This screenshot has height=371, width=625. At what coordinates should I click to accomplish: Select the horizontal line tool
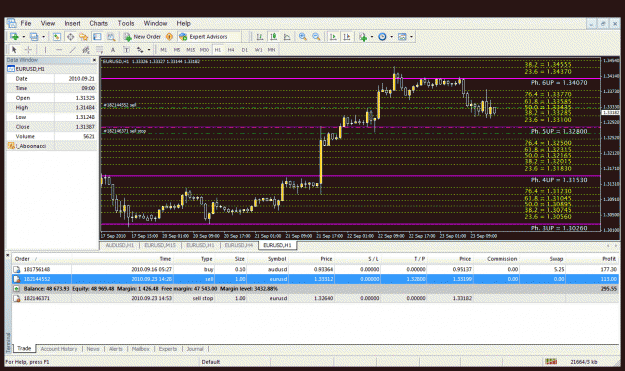(x=59, y=50)
